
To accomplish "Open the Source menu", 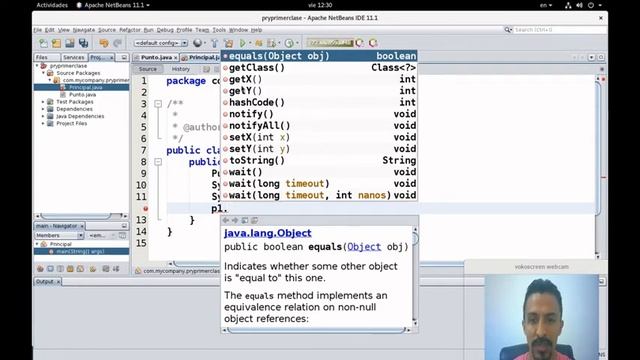I will [107, 30].
